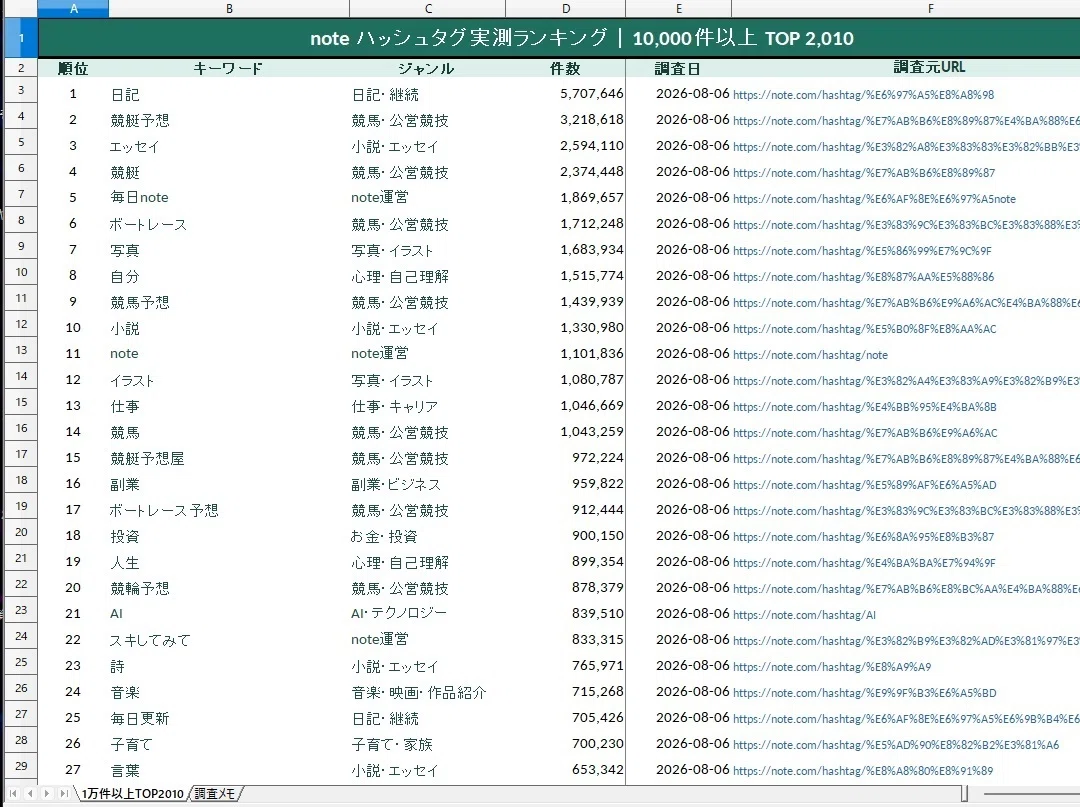Click the genre cell AI・テクノロジー
This screenshot has height=807, width=1080.
399,613
